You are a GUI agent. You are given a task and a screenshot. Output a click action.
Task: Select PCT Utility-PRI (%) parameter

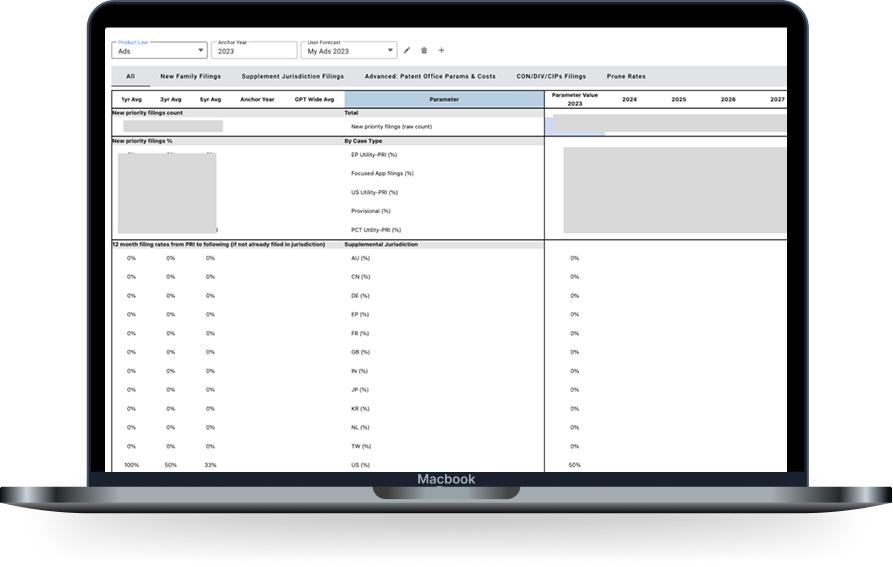pos(376,230)
